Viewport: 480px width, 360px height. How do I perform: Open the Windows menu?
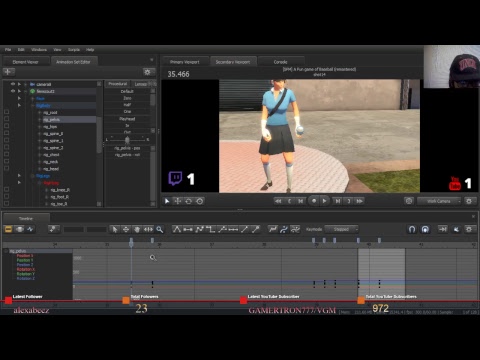pos(39,50)
